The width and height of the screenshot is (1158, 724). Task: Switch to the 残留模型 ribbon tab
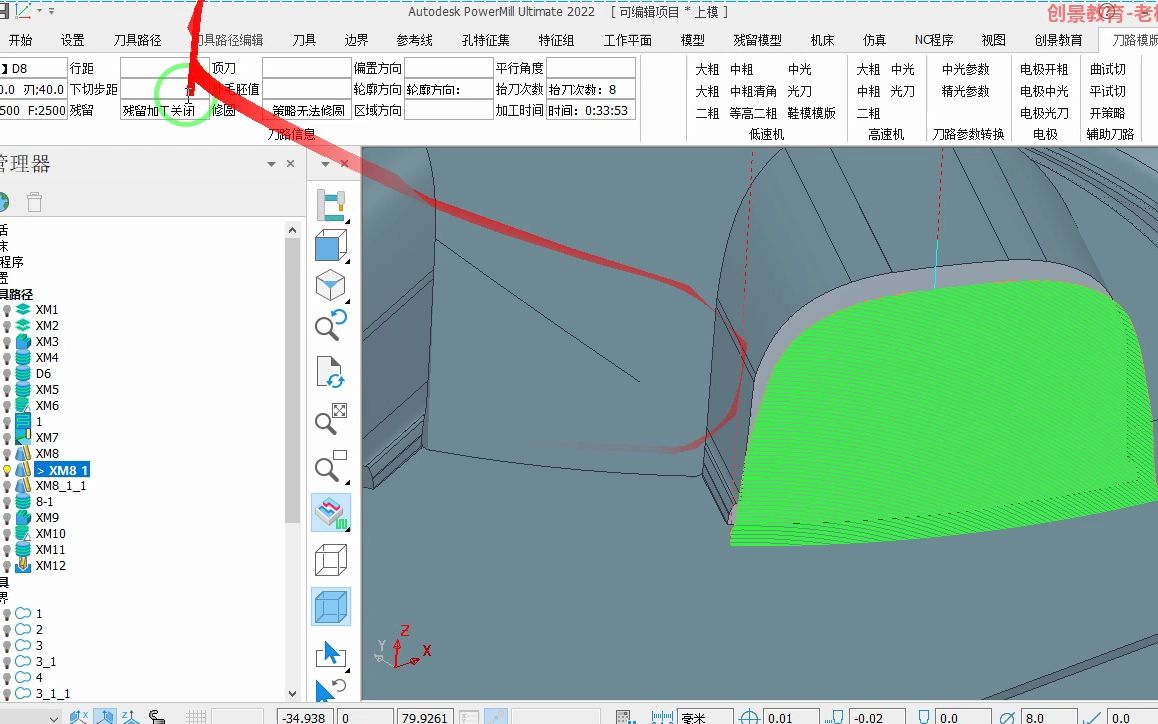[x=757, y=40]
